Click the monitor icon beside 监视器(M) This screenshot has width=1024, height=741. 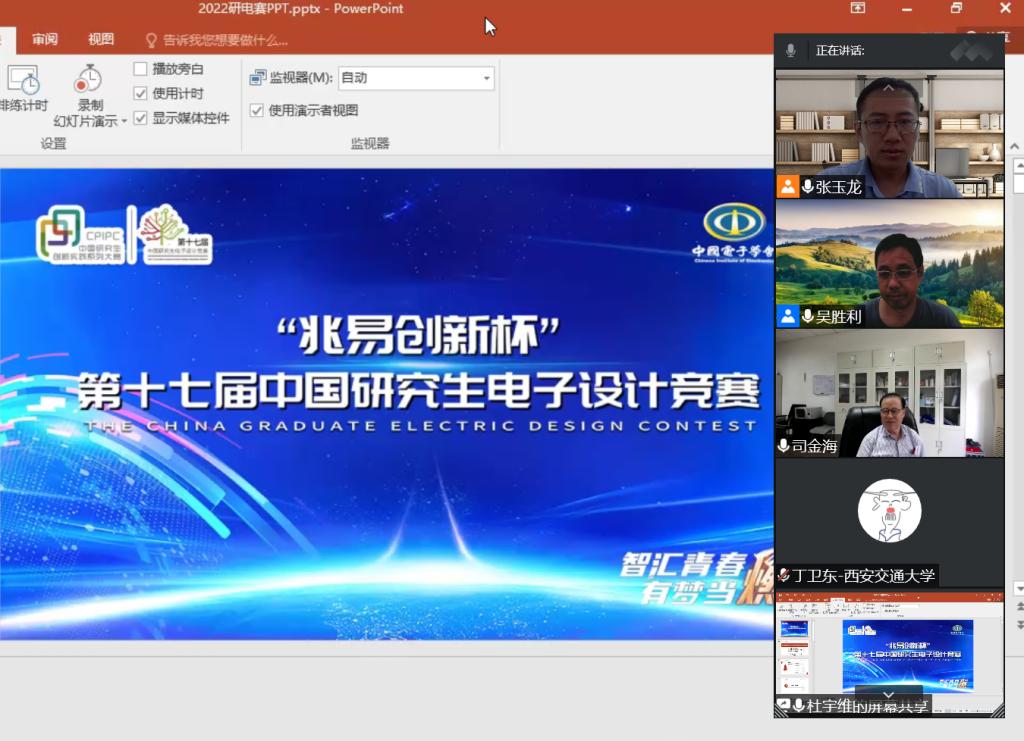pyautogui.click(x=258, y=78)
